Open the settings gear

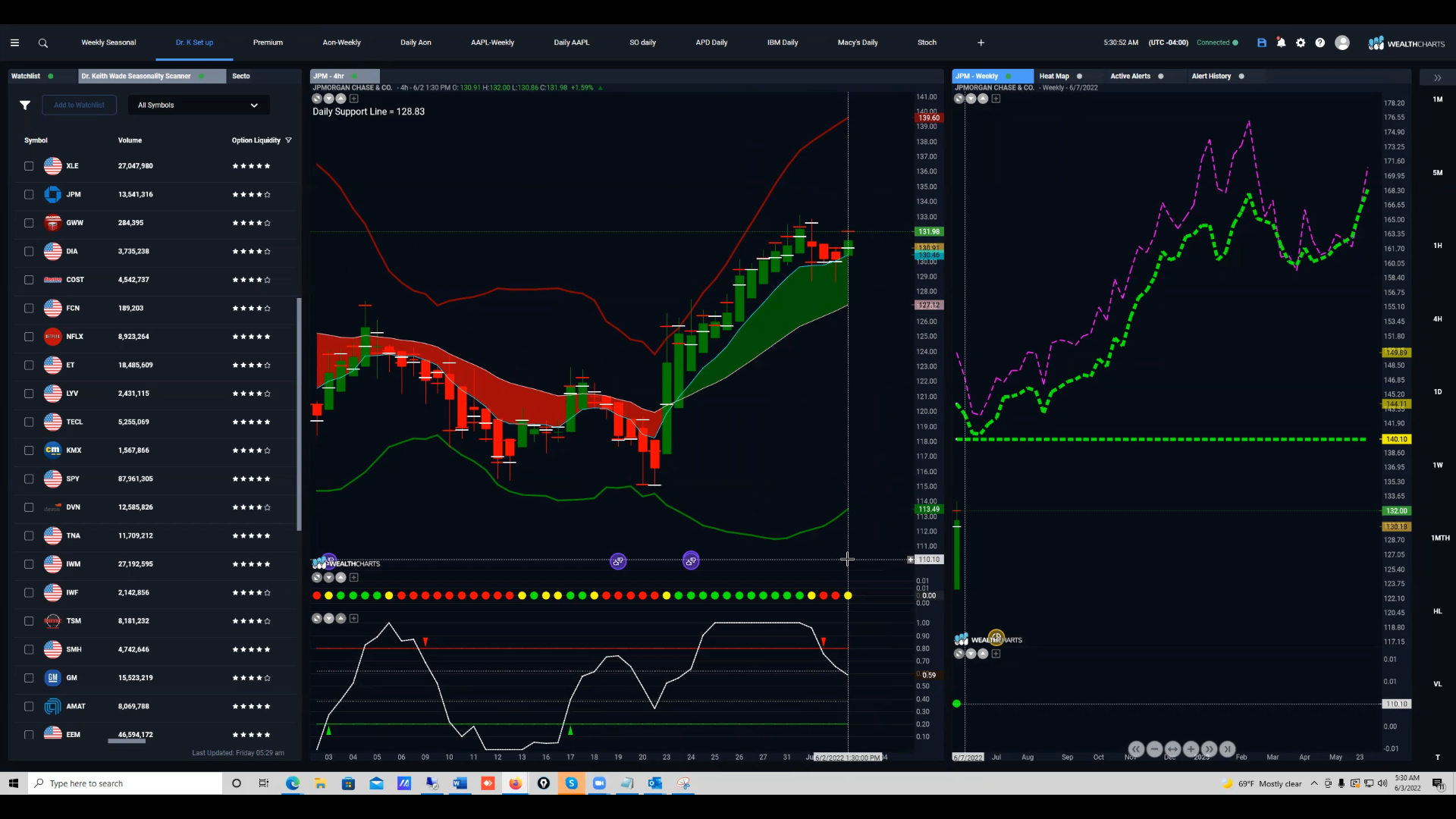click(1301, 43)
